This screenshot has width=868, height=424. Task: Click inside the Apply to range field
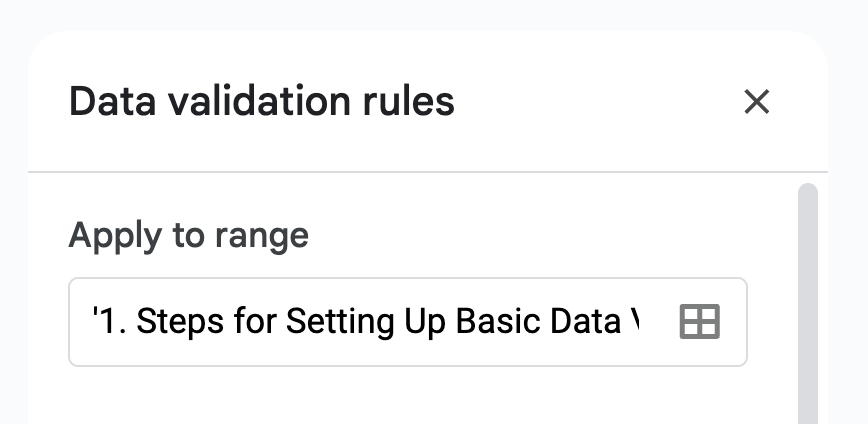[408, 322]
